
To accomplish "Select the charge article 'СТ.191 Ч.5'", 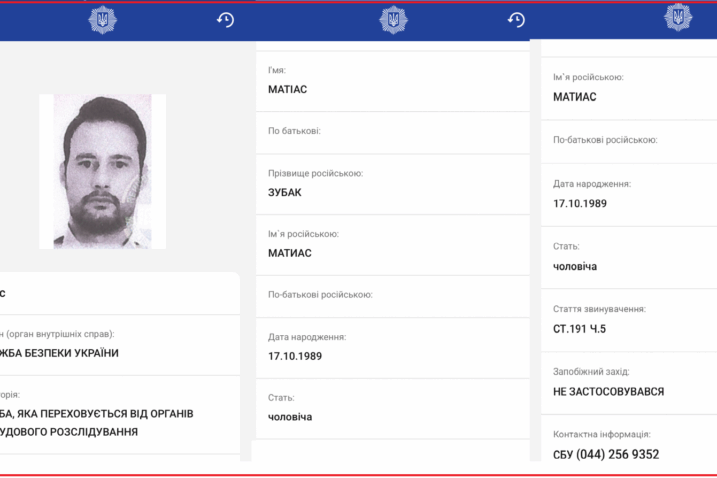I will tap(578, 329).
